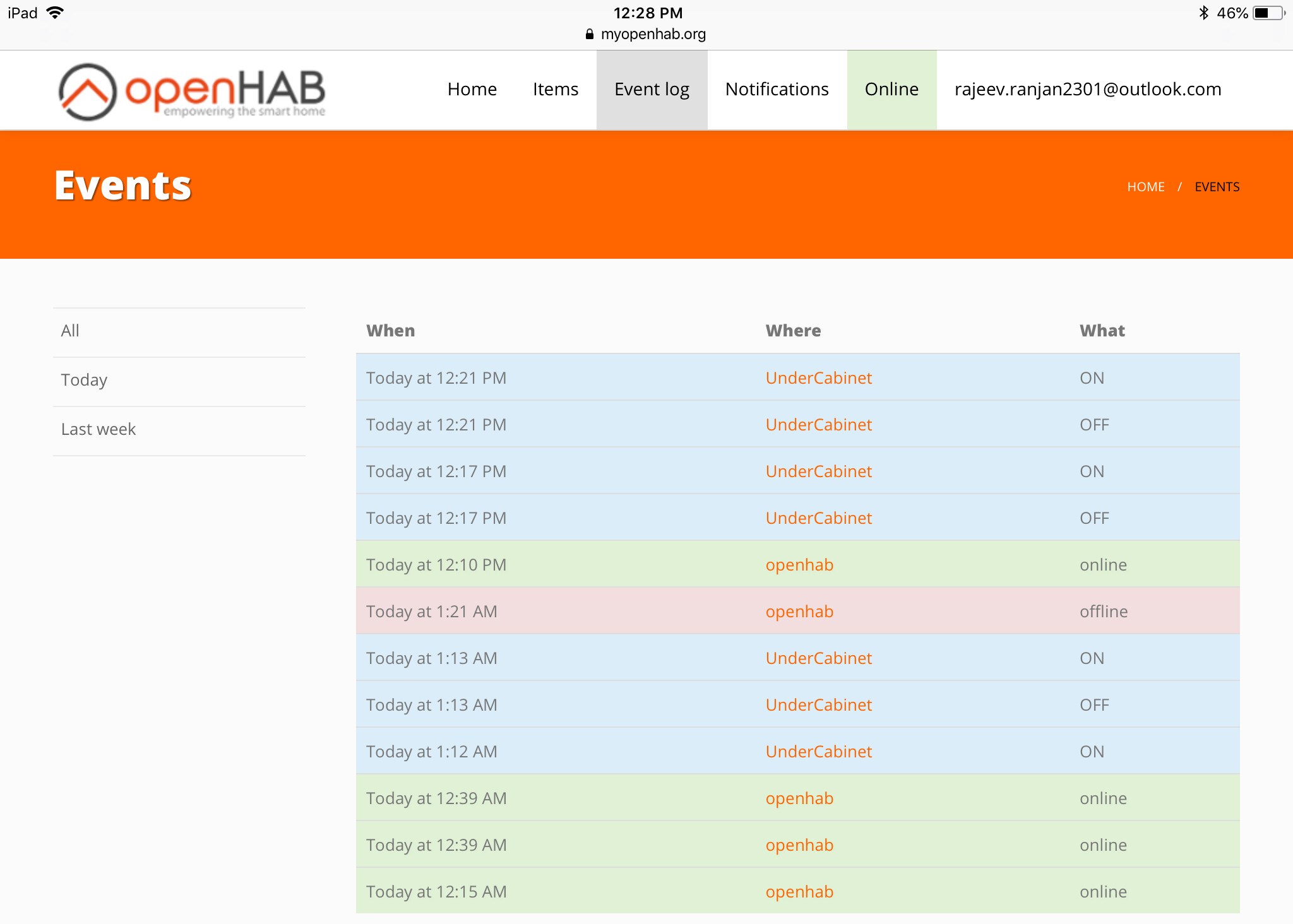Screen dimensions: 1293x924
Task: Open the rajeev.ranjan2301@outlook.com account menu
Action: [1087, 90]
